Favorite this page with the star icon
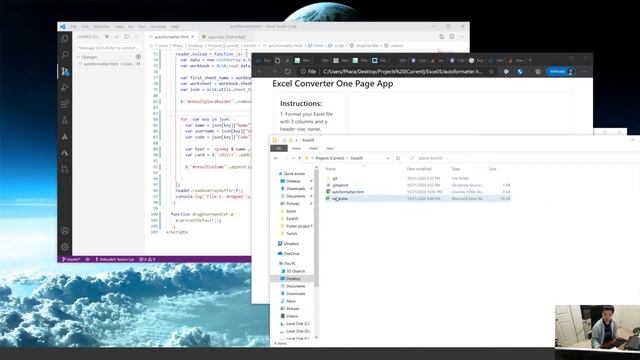The height and width of the screenshot is (360, 640). tap(491, 71)
